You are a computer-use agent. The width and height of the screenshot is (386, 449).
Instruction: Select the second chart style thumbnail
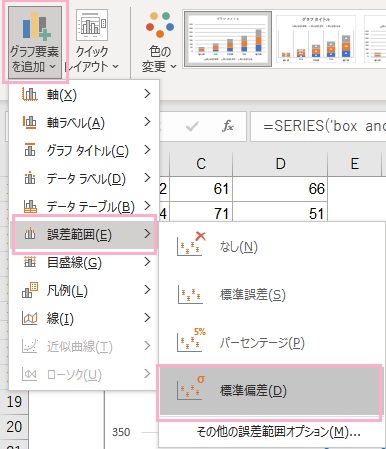[316, 39]
